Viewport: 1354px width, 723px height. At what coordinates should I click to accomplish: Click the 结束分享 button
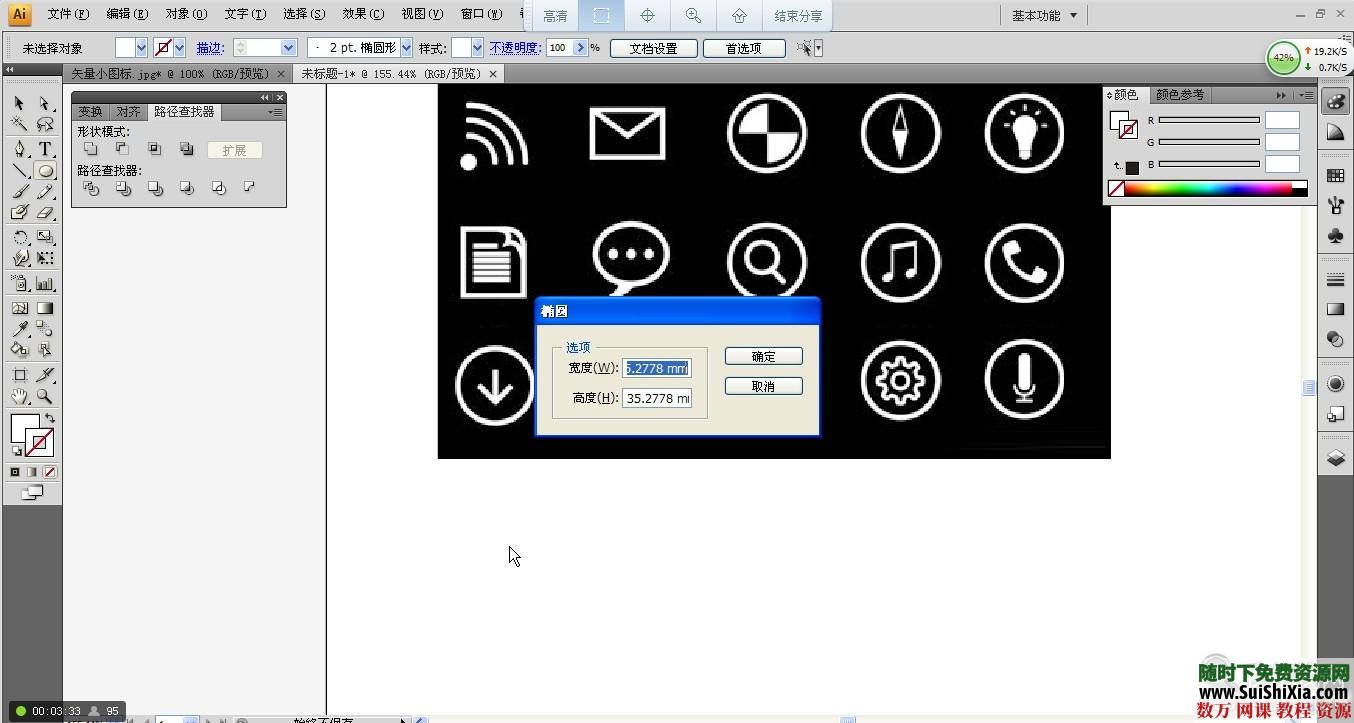pyautogui.click(x=798, y=16)
